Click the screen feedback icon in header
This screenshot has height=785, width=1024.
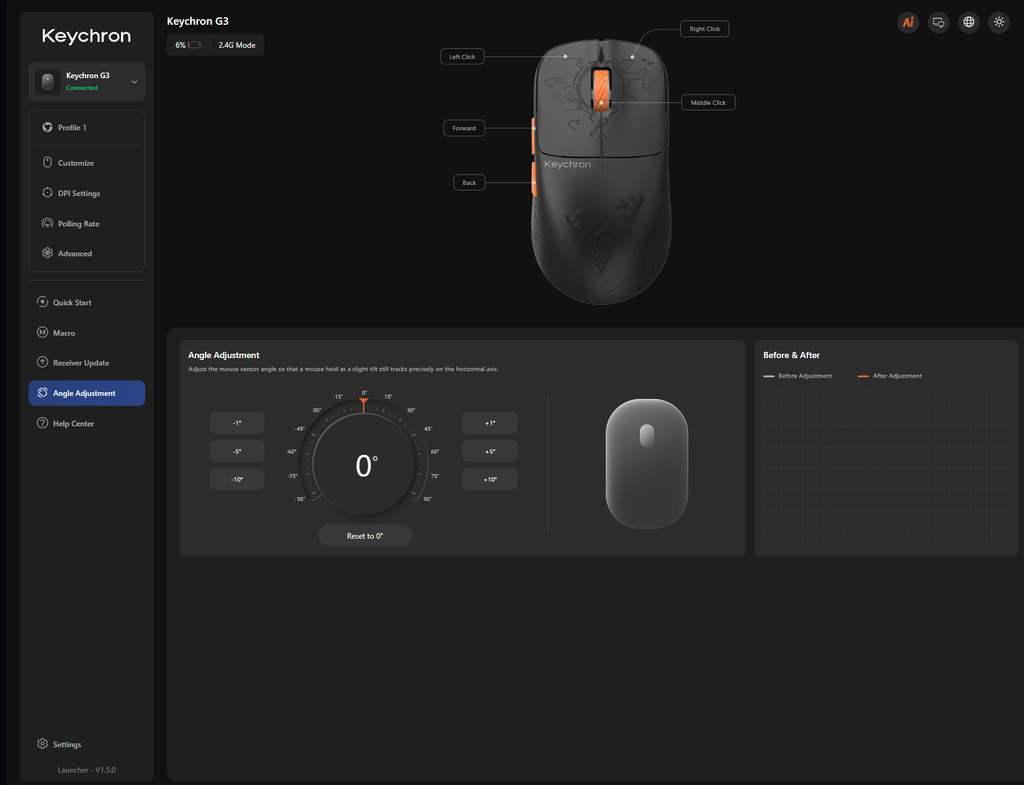pyautogui.click(x=938, y=22)
